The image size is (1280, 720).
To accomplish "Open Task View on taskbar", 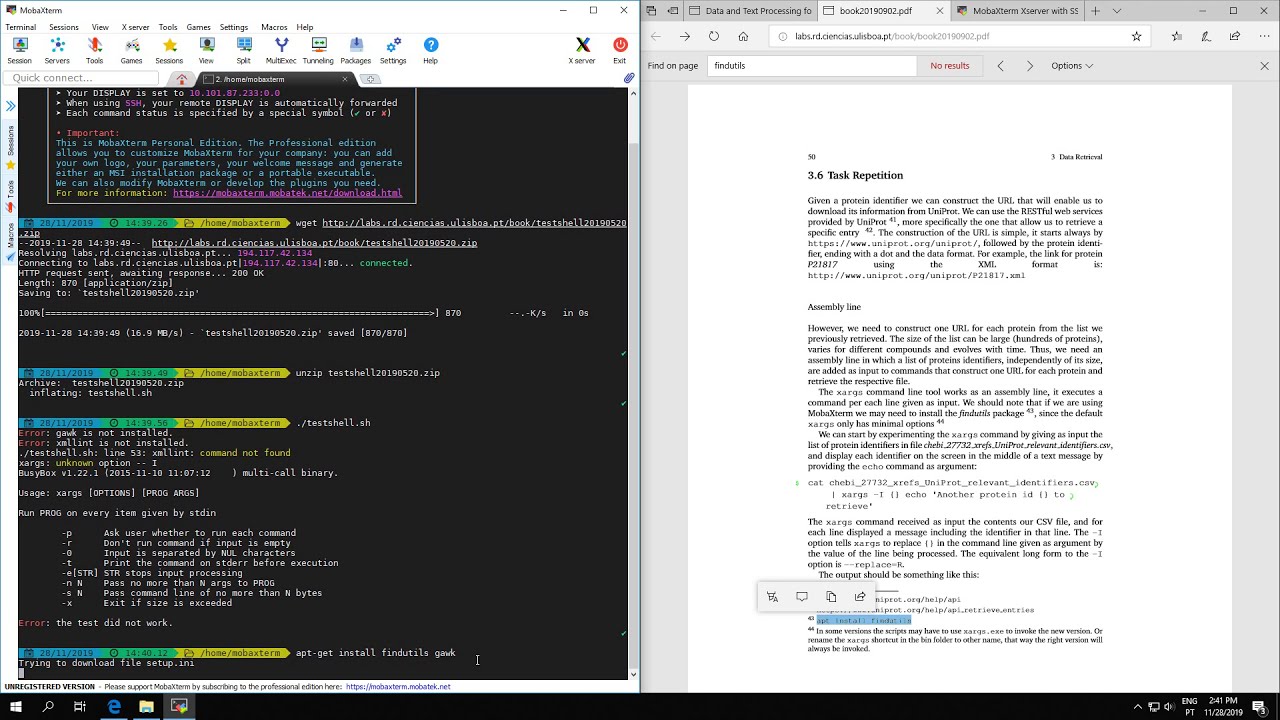I will coord(80,706).
